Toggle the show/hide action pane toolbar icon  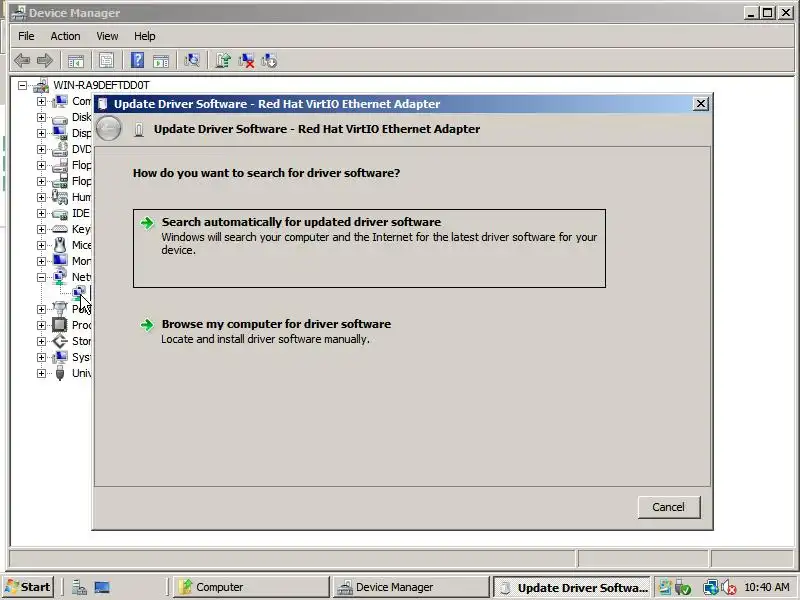click(x=161, y=61)
